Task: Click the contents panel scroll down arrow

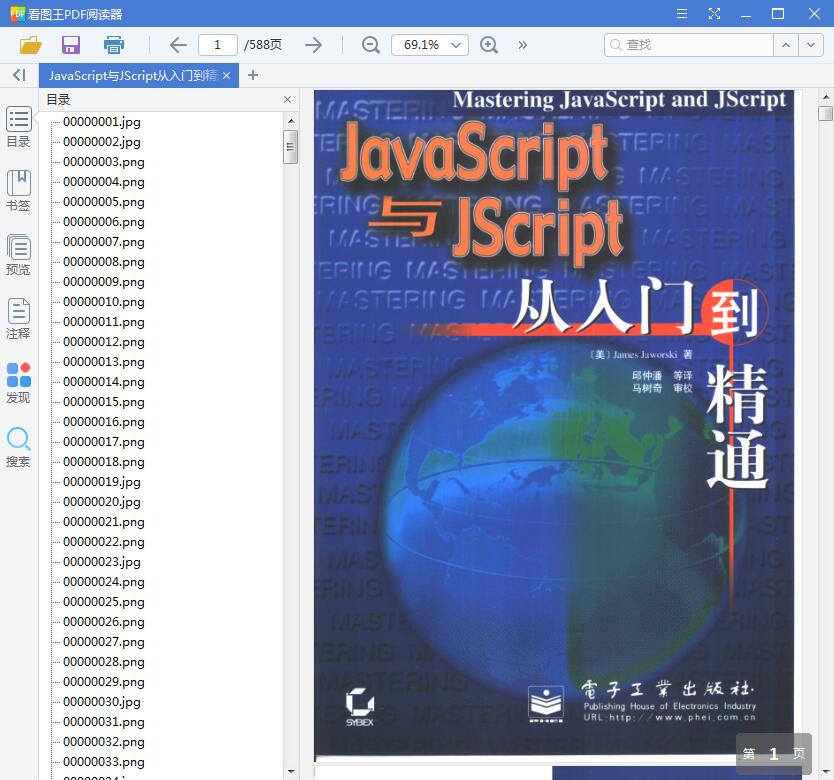Action: pos(290,771)
